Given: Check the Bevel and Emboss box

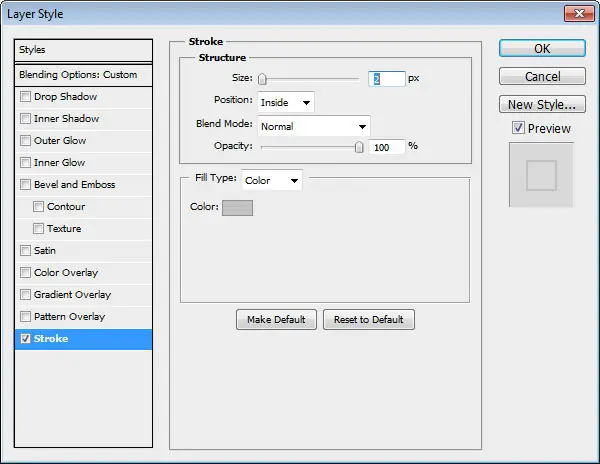Looking at the screenshot, I should pos(25,184).
